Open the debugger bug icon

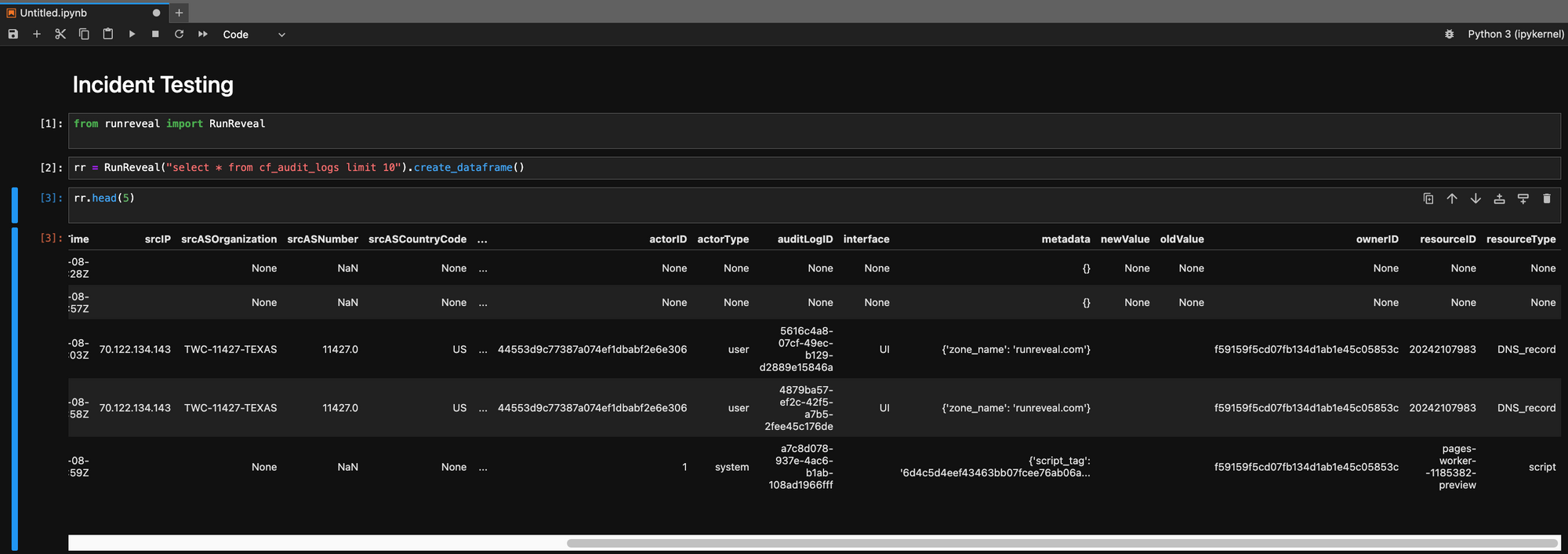point(1450,35)
